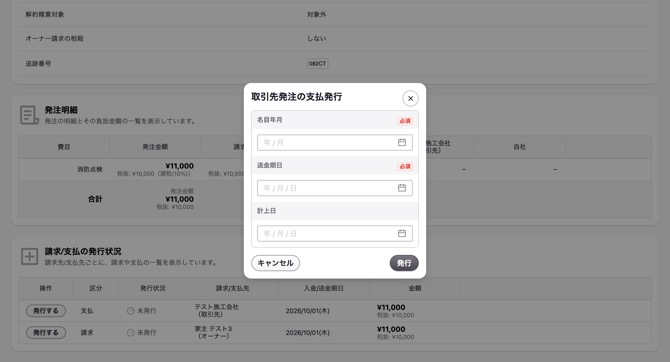This screenshot has height=362, width=670.
Task: Focus the 名目年月 year/month input field
Action: pyautogui.click(x=335, y=142)
